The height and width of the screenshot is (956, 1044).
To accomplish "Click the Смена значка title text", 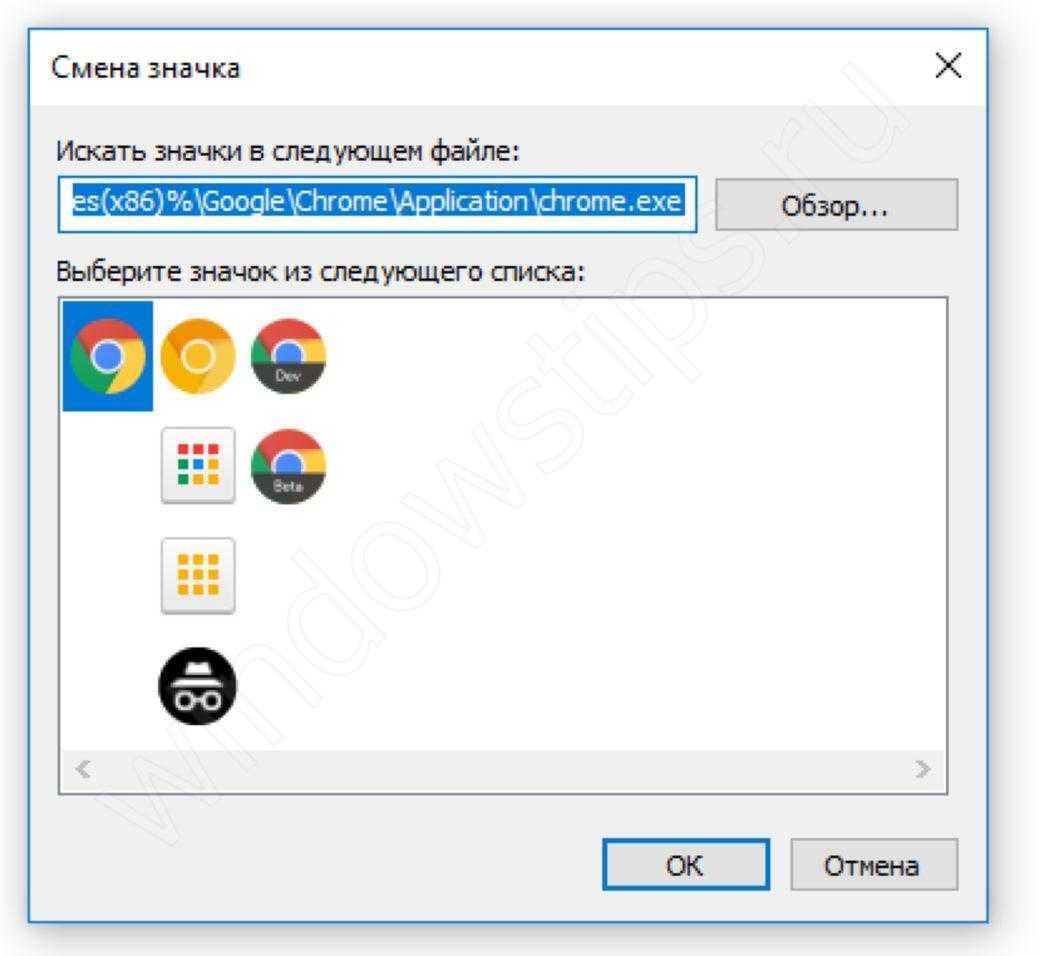I will click(x=145, y=68).
